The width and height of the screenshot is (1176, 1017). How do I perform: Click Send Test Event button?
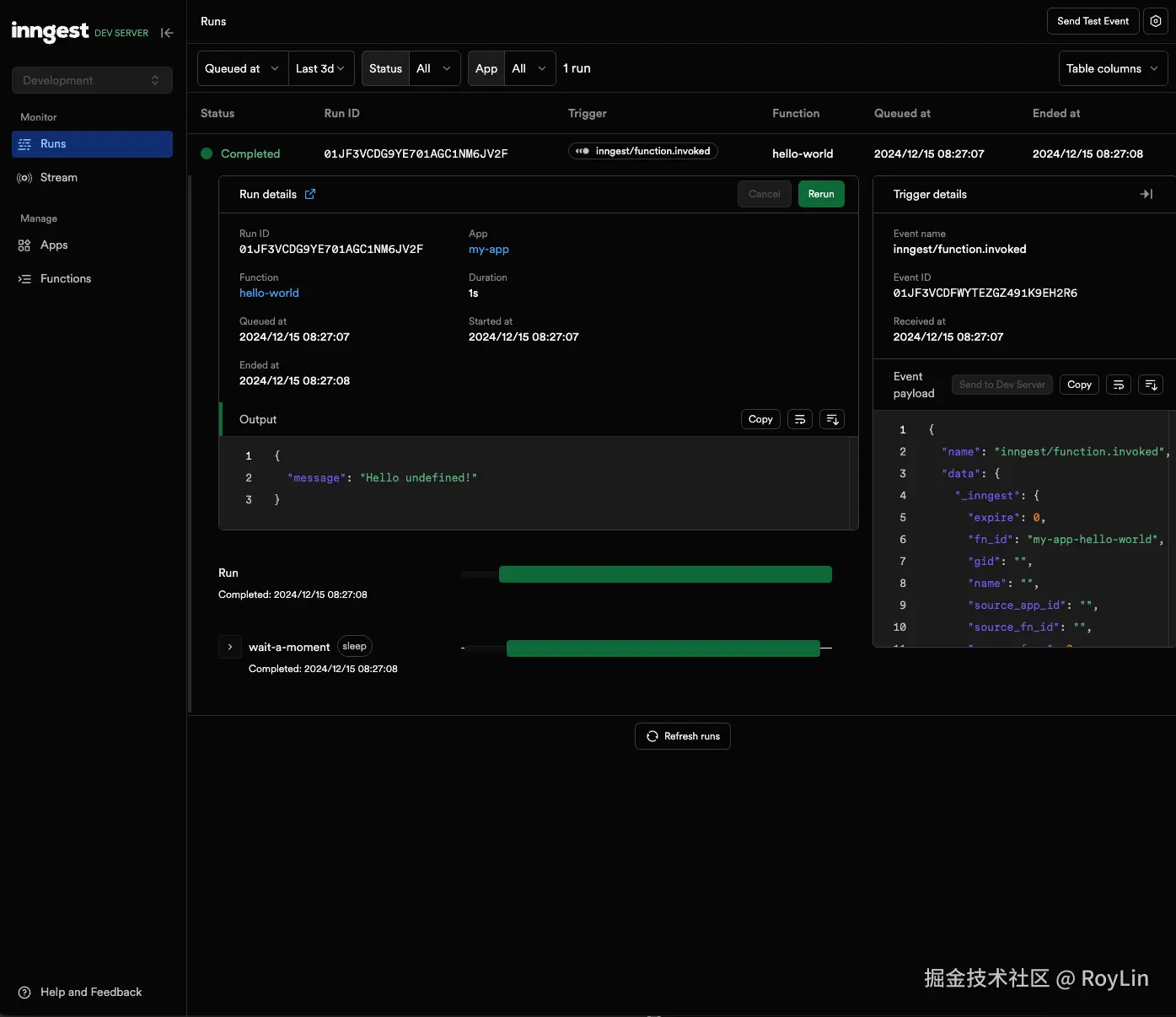pyautogui.click(x=1093, y=21)
